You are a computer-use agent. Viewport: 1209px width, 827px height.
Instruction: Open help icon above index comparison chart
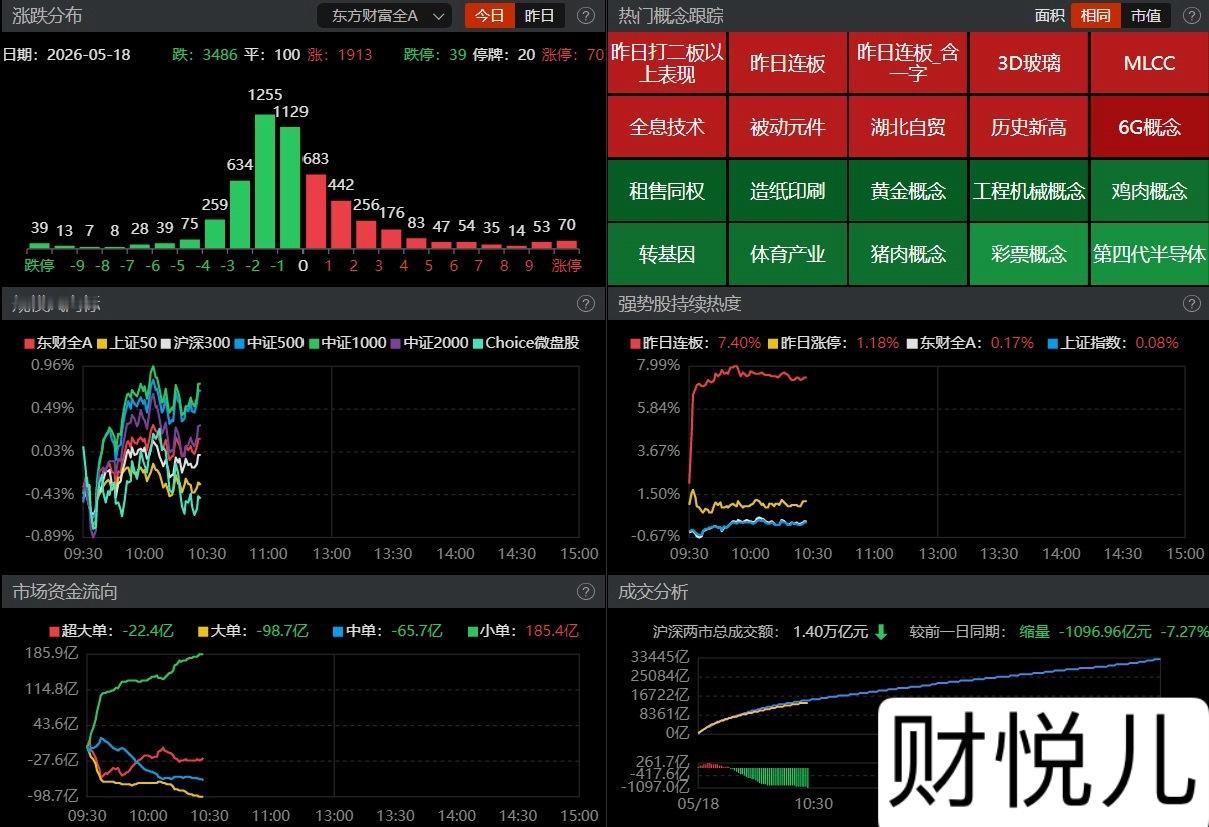(x=586, y=303)
